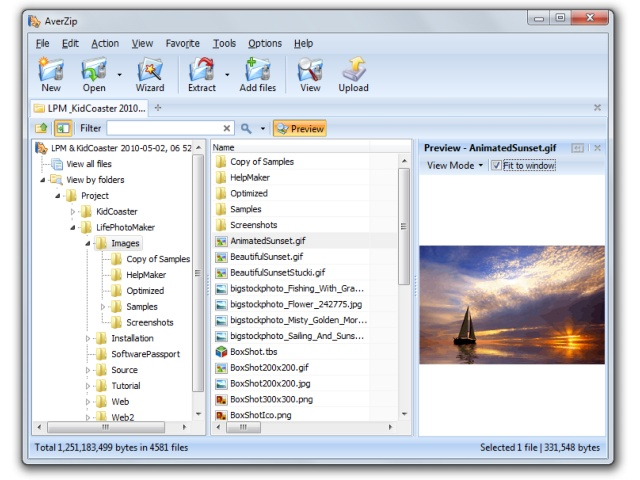Toggle the Preview pane button
This screenshot has height=480, width=640.
pos(300,129)
